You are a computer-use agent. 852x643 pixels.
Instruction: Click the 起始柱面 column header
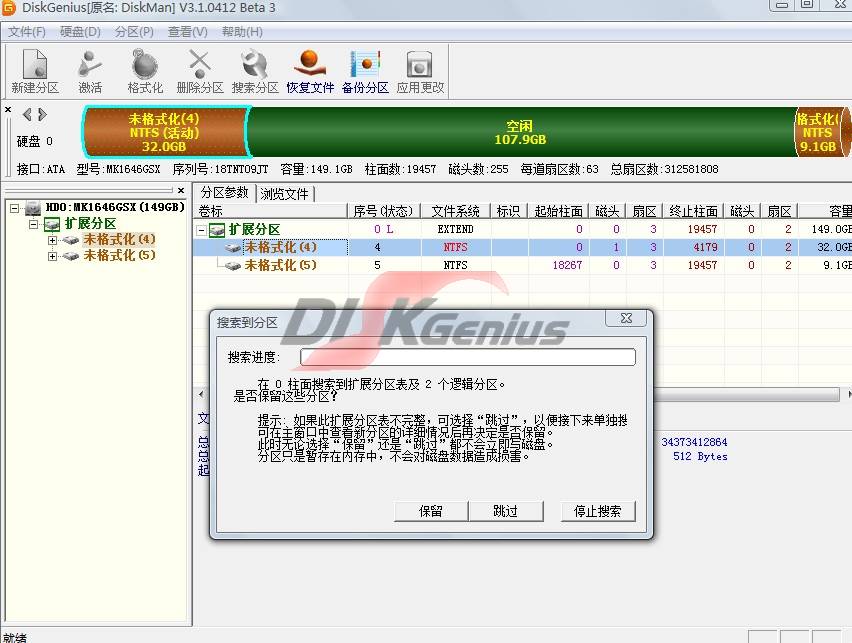[x=559, y=211]
